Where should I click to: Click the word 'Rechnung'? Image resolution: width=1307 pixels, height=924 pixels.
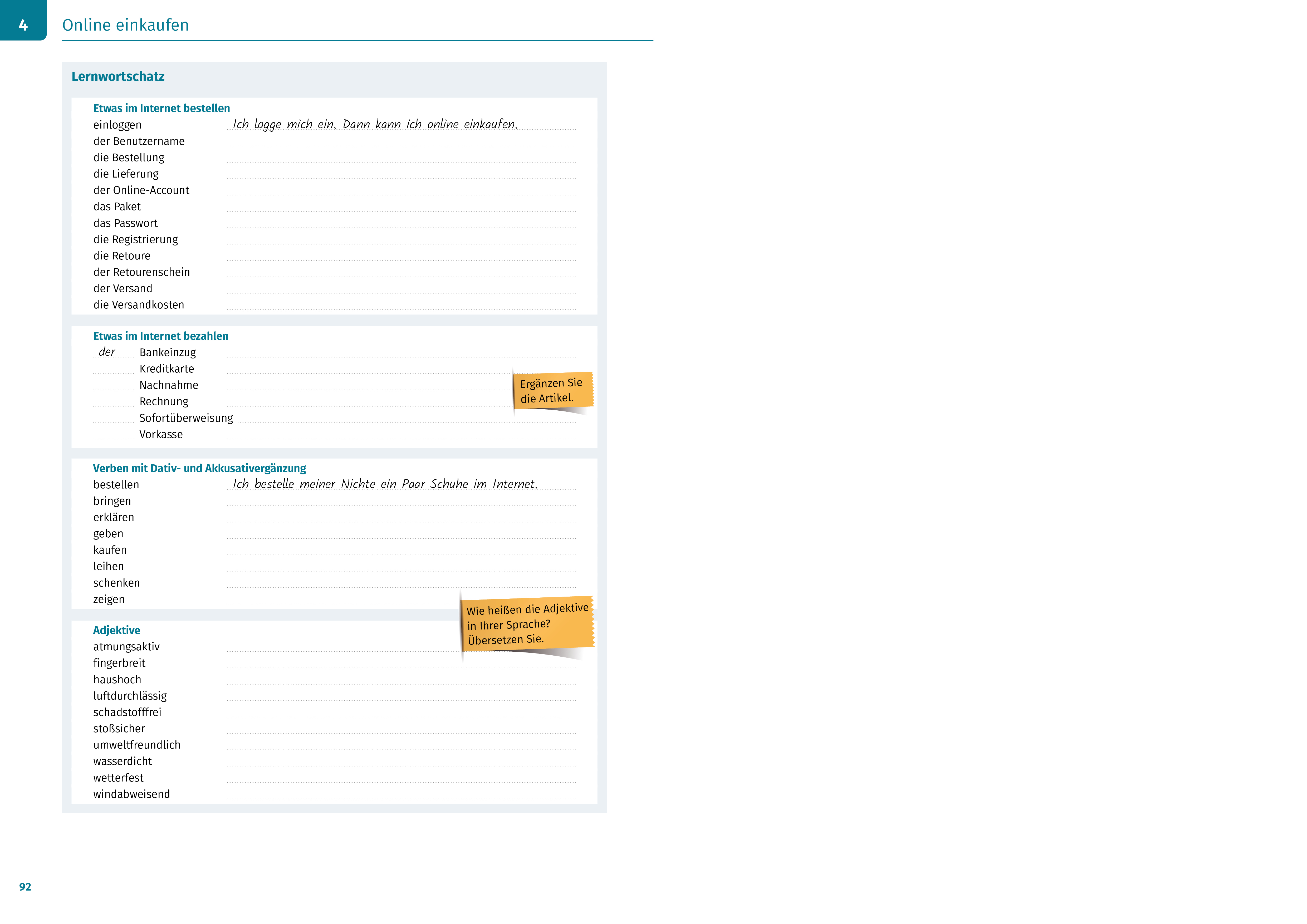[x=164, y=402]
